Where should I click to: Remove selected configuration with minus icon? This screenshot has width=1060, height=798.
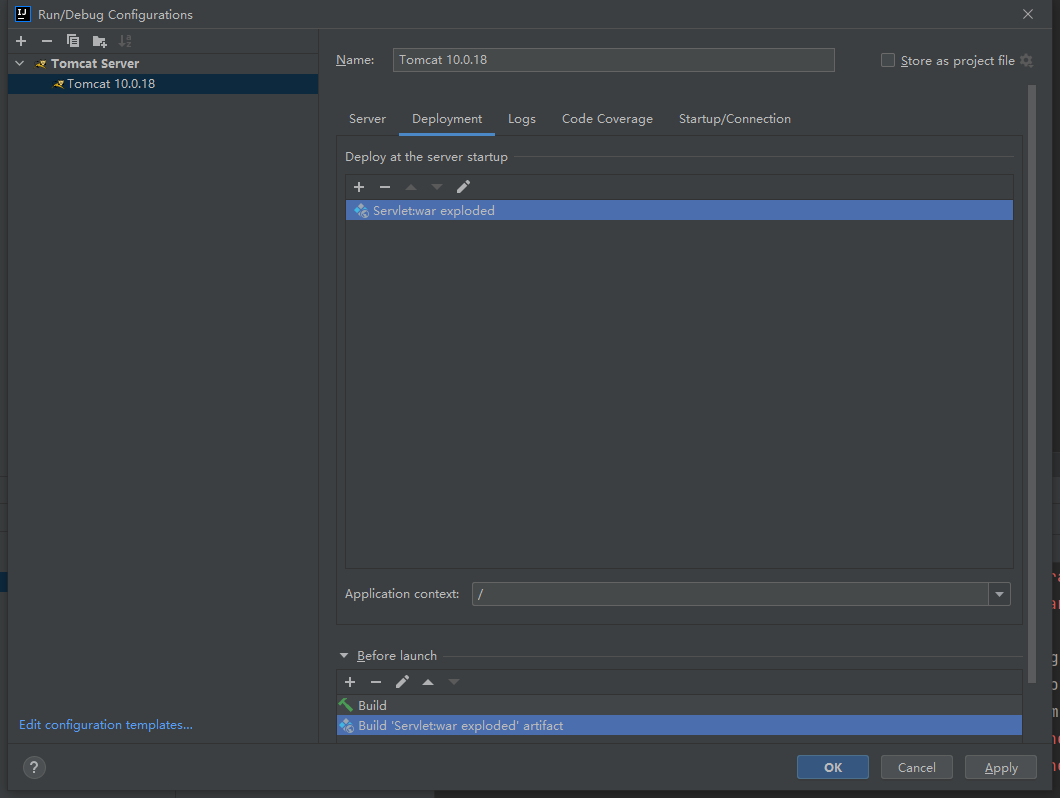tap(47, 41)
